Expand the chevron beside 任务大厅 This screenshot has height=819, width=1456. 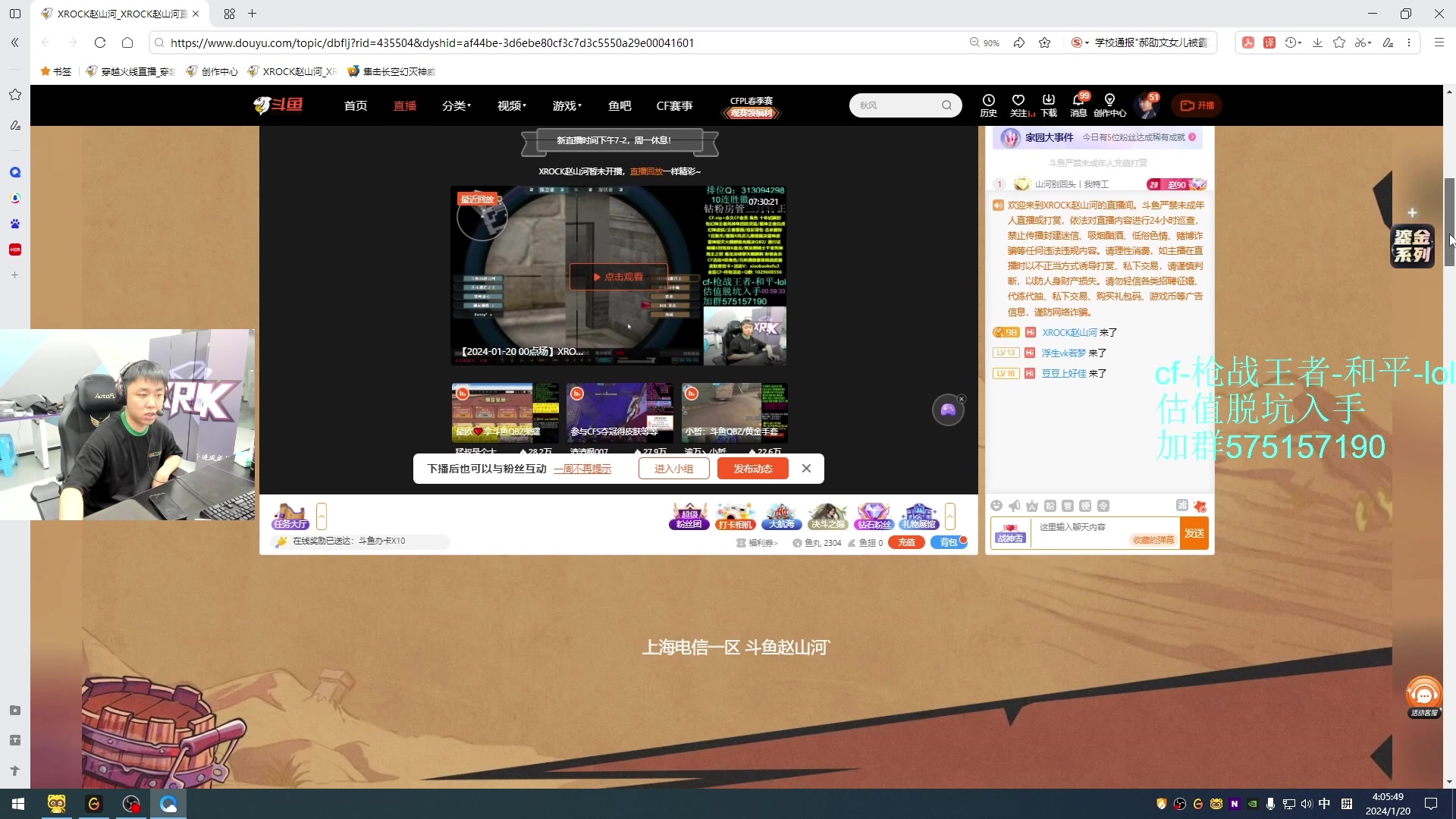(322, 516)
